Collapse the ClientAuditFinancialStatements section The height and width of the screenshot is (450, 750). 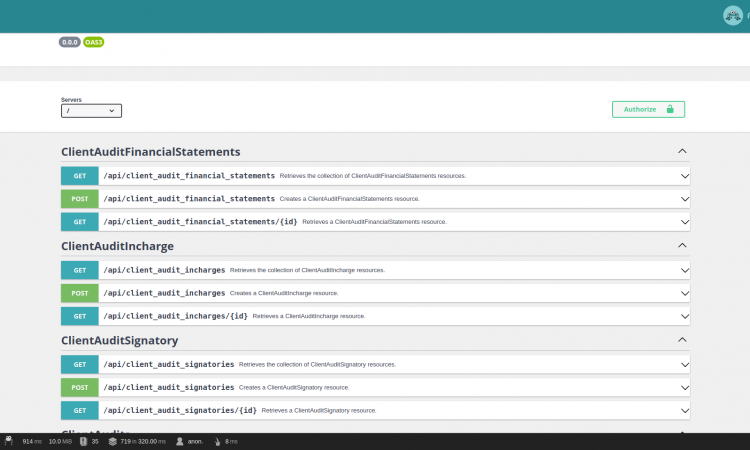click(x=682, y=151)
